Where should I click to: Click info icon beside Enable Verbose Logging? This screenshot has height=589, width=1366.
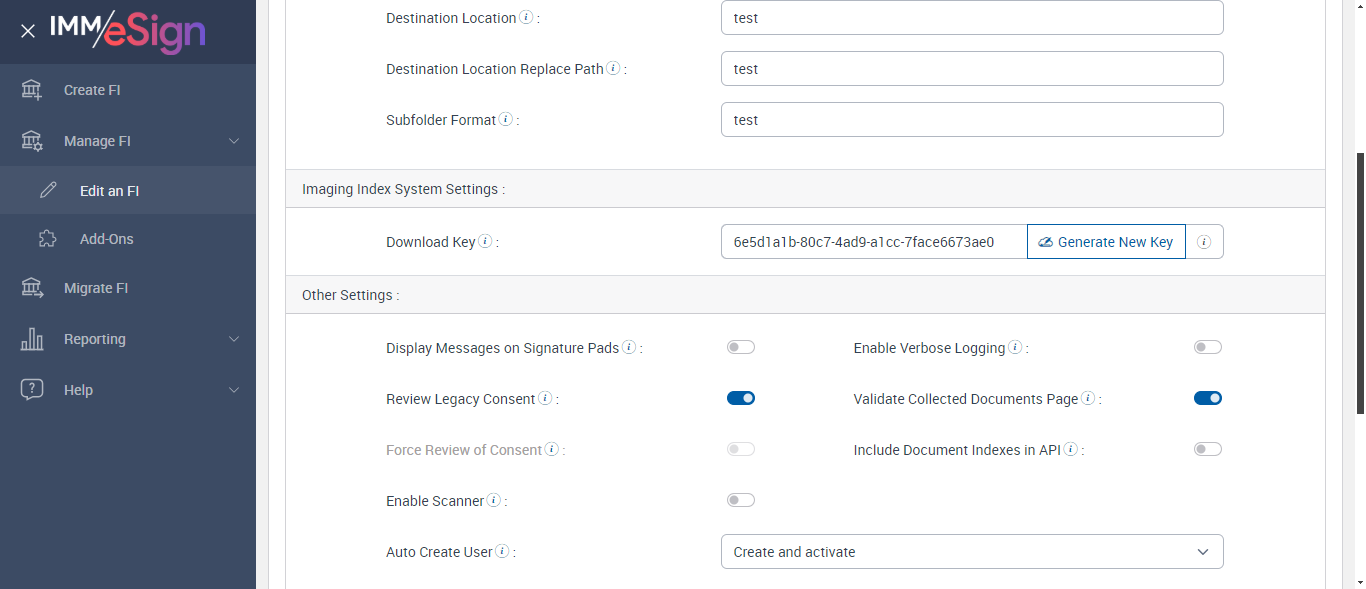coord(1015,348)
